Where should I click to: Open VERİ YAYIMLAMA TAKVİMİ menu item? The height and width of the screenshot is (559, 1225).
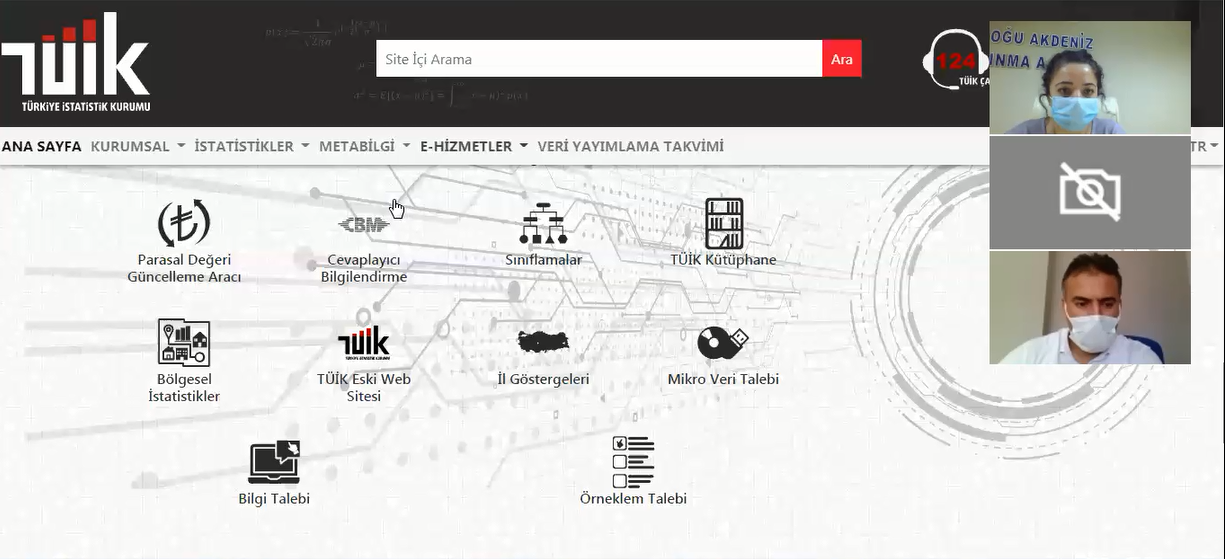tap(630, 146)
